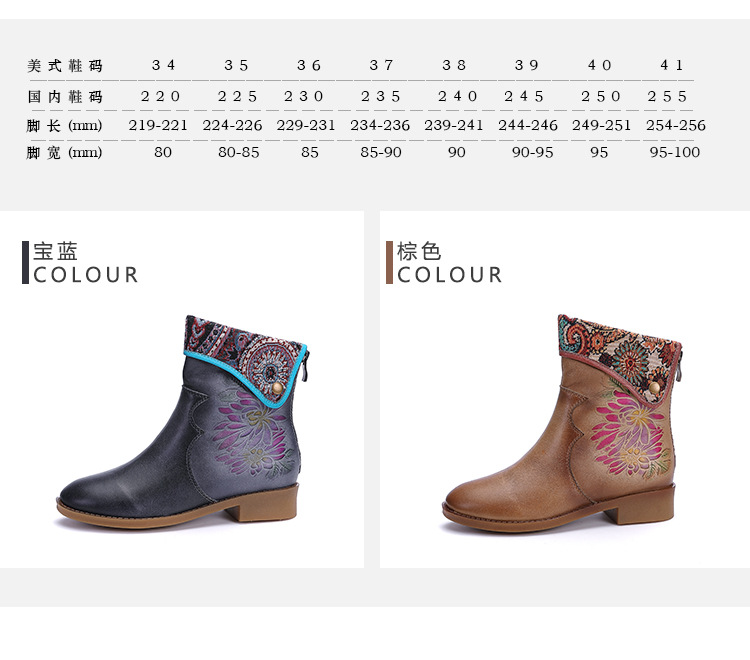
Task: Click size 37 in the size chart
Action: tap(381, 65)
